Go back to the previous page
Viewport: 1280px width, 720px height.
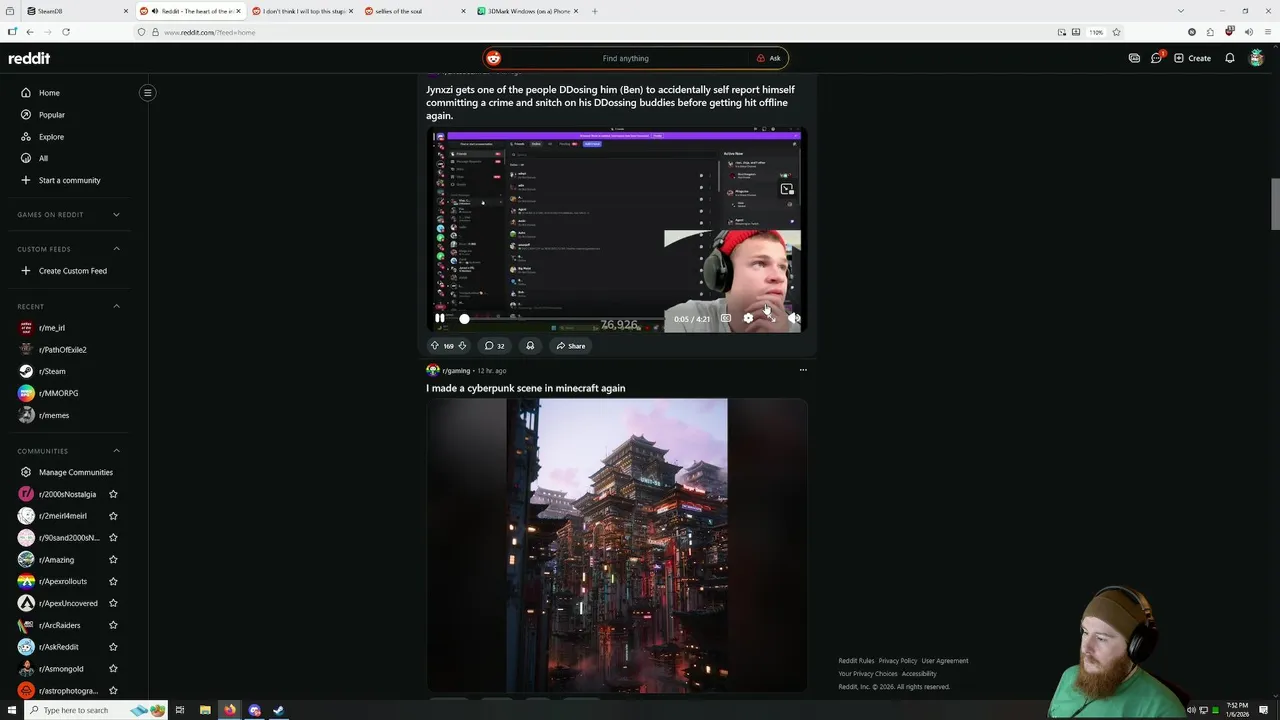coord(30,32)
